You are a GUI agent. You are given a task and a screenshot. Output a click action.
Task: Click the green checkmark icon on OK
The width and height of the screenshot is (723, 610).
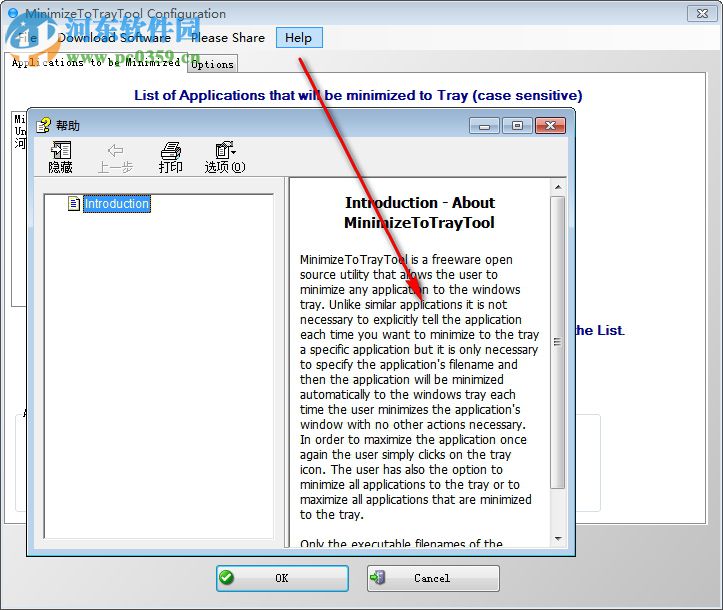(x=226, y=577)
